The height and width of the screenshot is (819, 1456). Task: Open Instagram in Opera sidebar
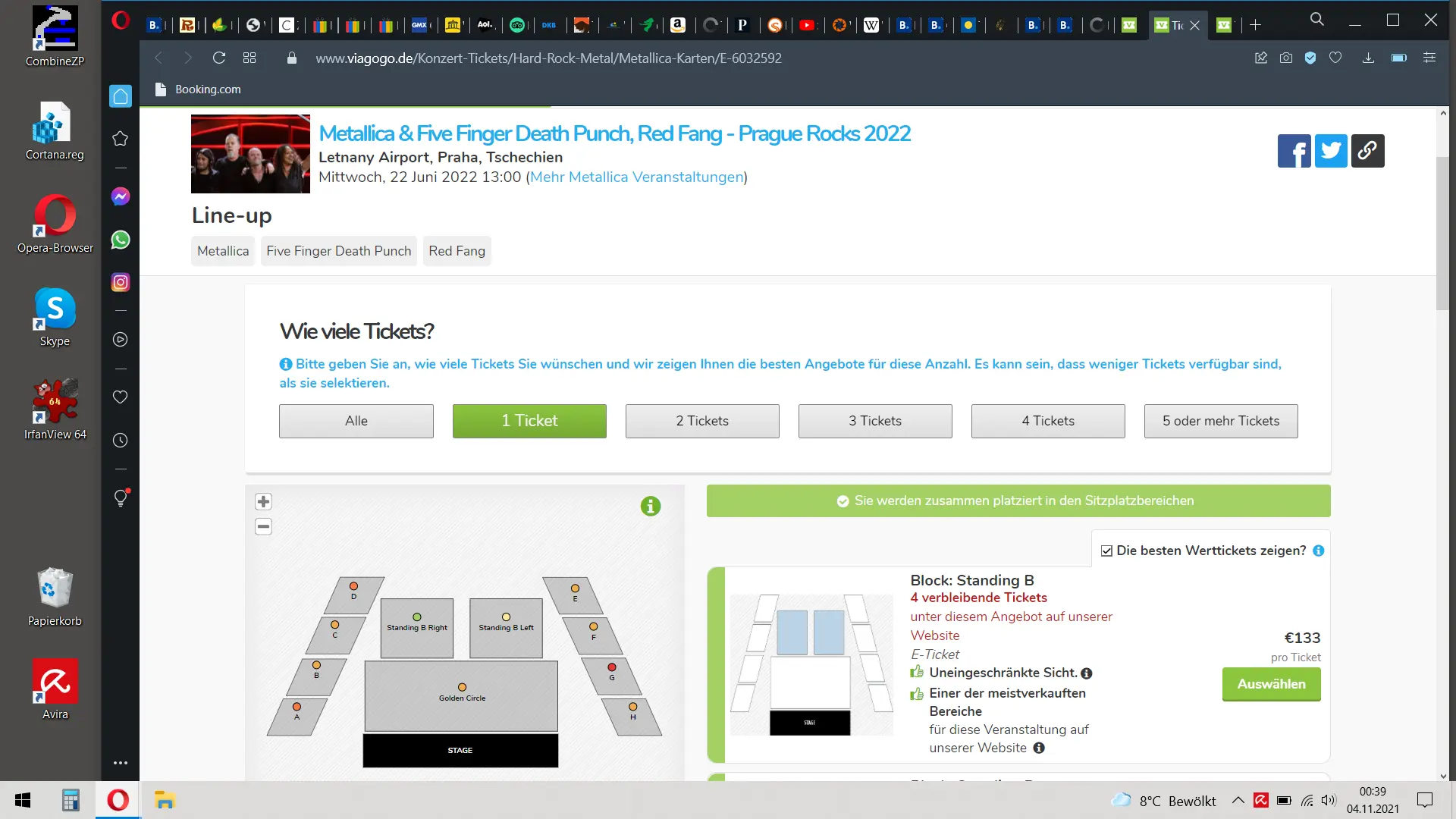[x=121, y=282]
